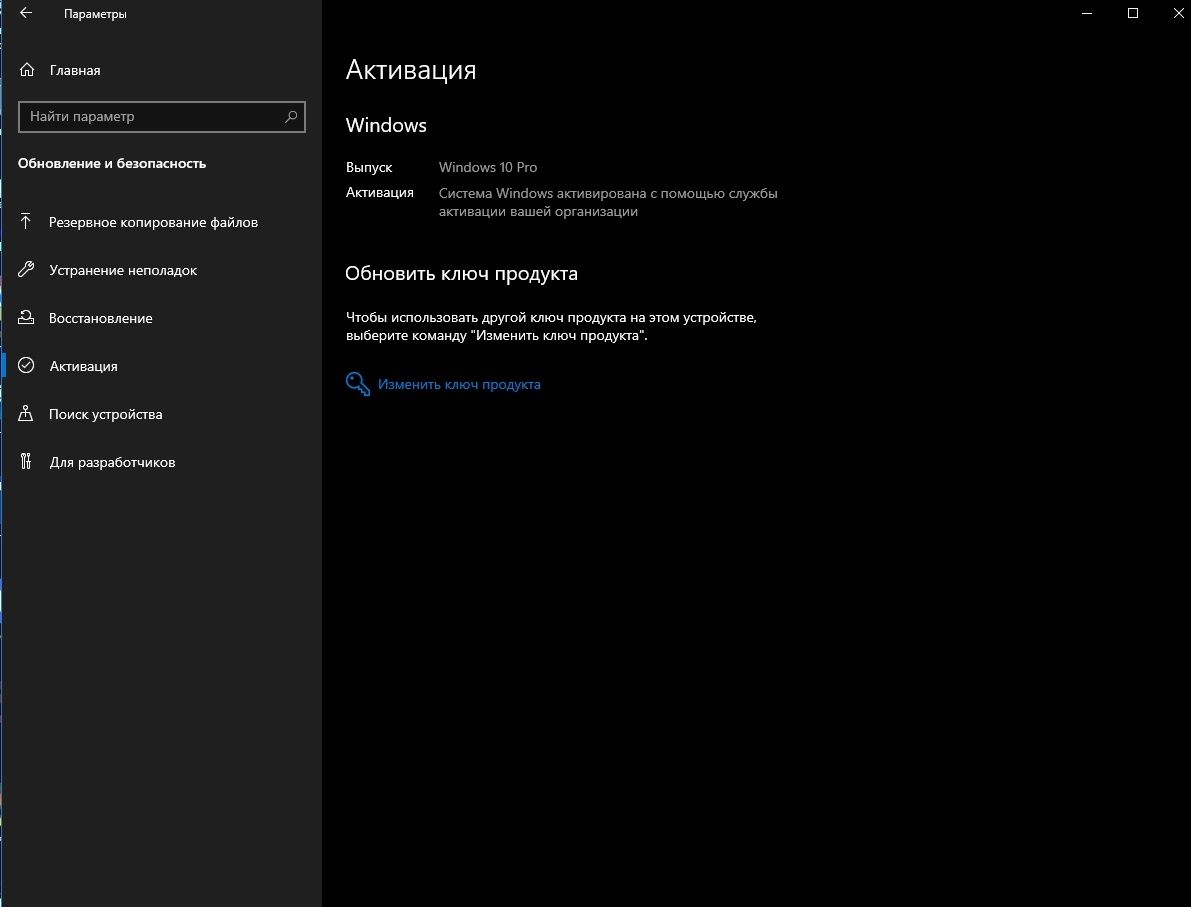The height and width of the screenshot is (907, 1191).
Task: Click the 'Чтобы использовать другой ключ' description
Action: [x=551, y=327]
